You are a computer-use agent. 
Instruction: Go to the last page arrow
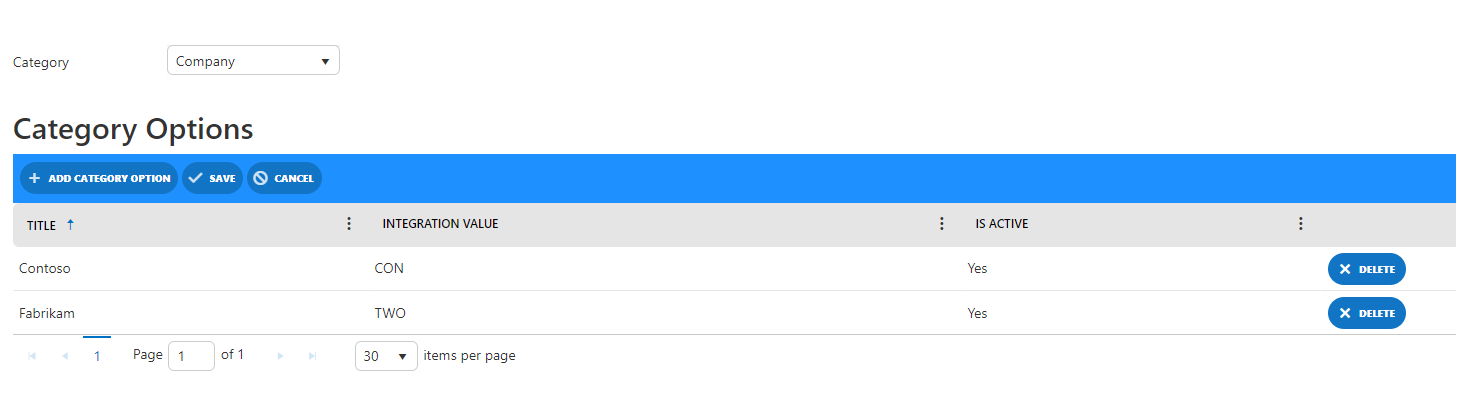coord(313,356)
